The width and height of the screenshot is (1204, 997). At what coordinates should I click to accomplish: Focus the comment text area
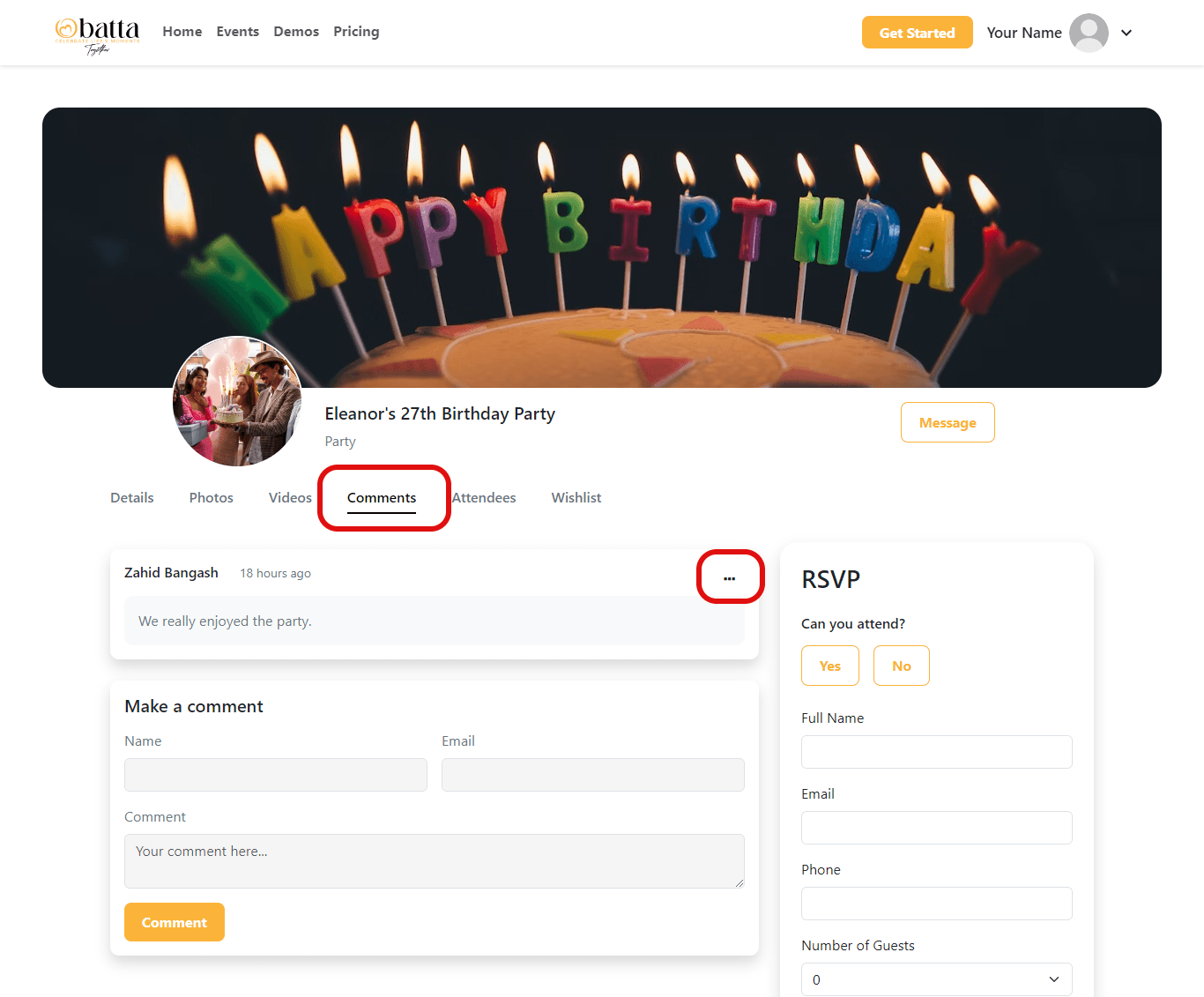tap(435, 861)
